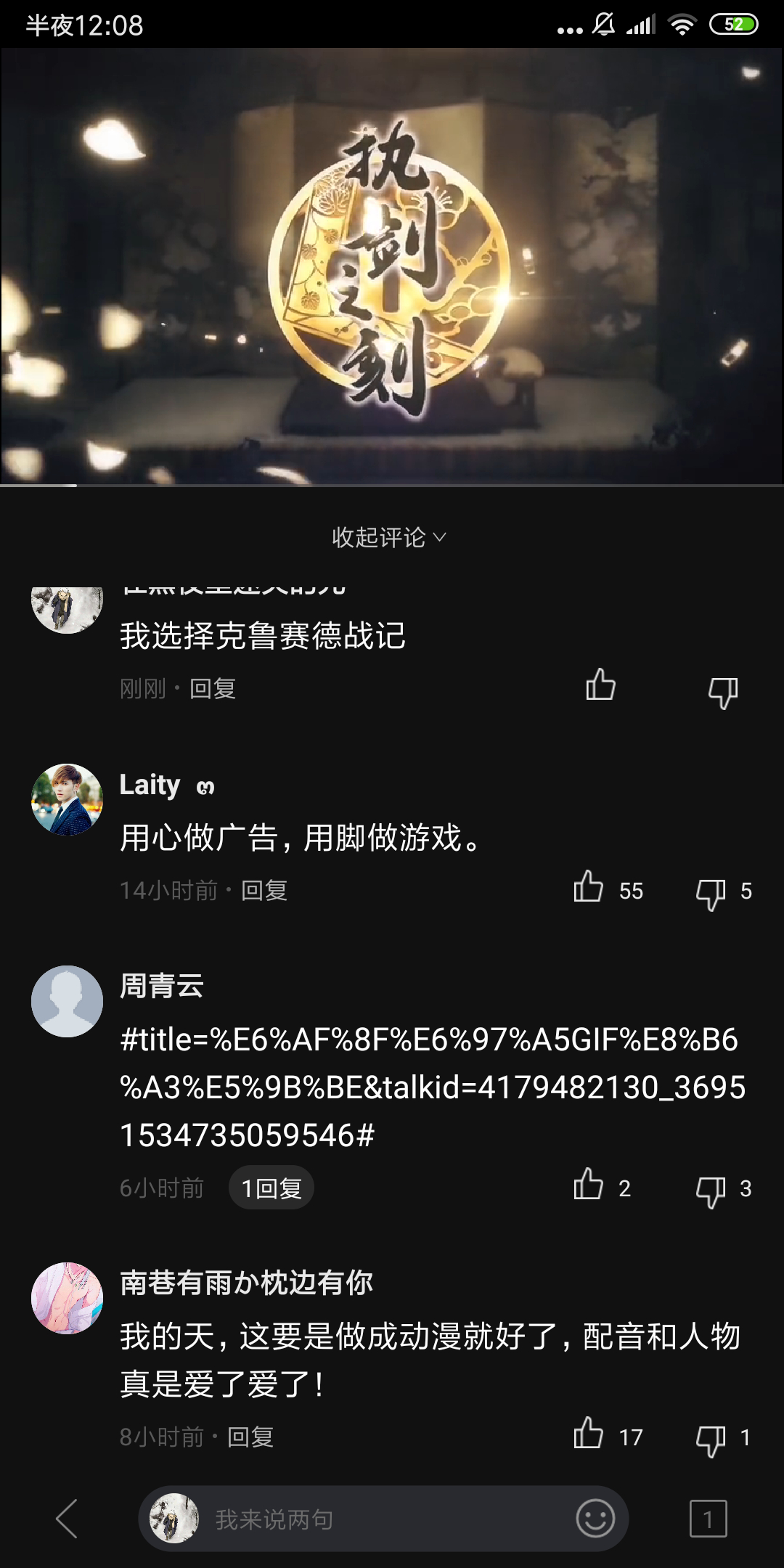Tap the 我来说两句 comment input
The height and width of the screenshot is (1568, 784).
383,1519
